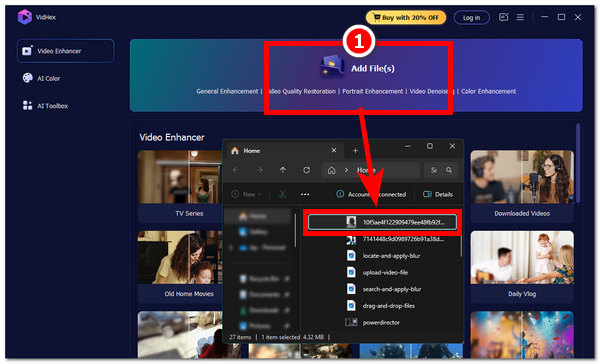Close the Home tab in File Explorer

pos(334,150)
